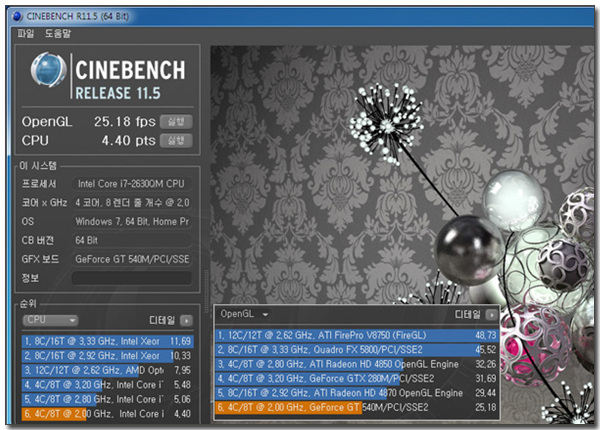Select OpenGL rank 4 GeForce GTX 280M
600x430 pixels.
pos(357,379)
